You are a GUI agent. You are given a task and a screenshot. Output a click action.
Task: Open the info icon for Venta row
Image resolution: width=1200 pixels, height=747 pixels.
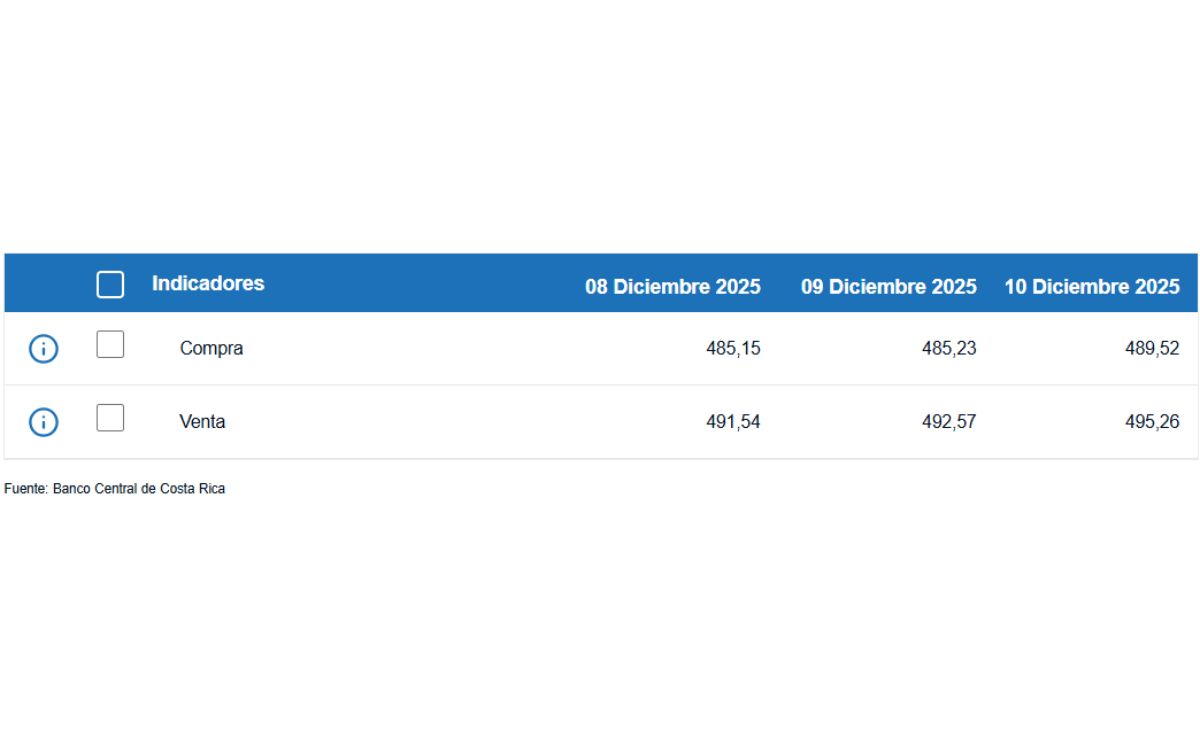click(x=43, y=422)
